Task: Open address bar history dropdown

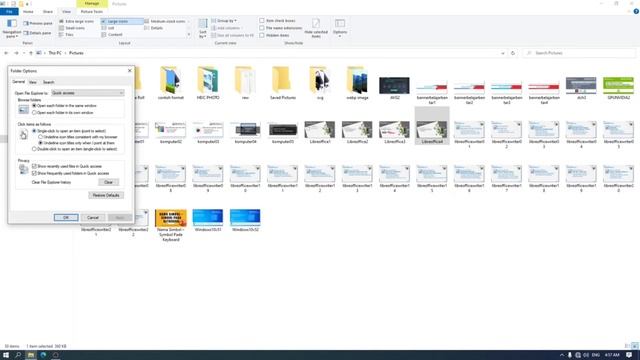Action: (502, 53)
